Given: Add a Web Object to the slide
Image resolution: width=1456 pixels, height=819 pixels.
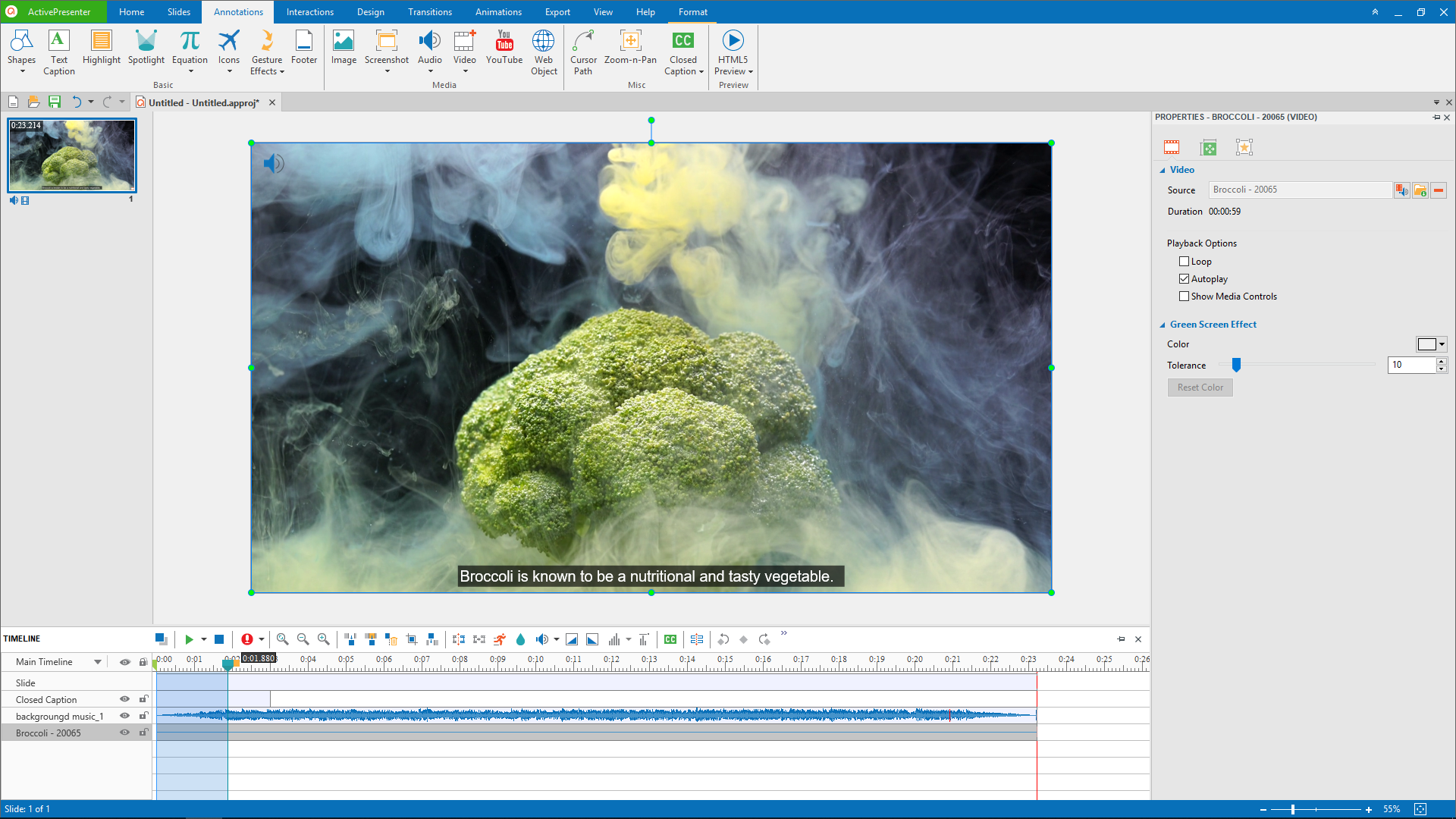Looking at the screenshot, I should point(543,51).
